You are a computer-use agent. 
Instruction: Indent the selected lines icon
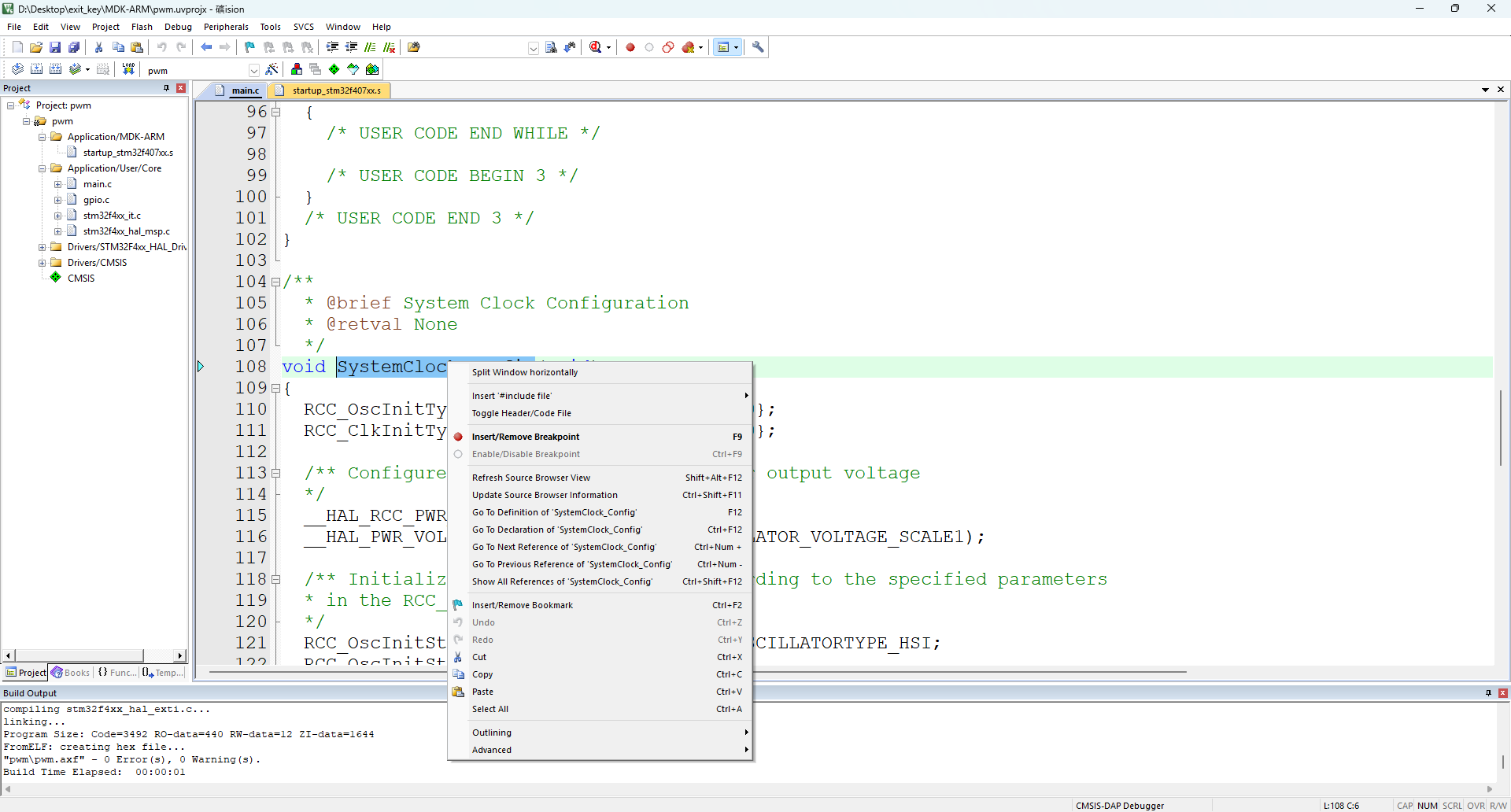pos(332,47)
